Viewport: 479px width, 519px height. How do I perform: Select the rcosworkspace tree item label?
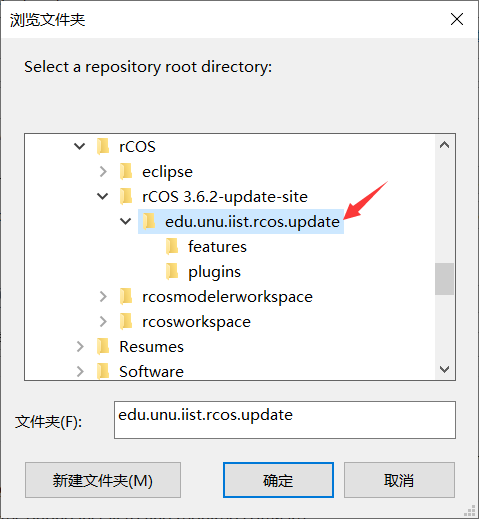tap(196, 322)
